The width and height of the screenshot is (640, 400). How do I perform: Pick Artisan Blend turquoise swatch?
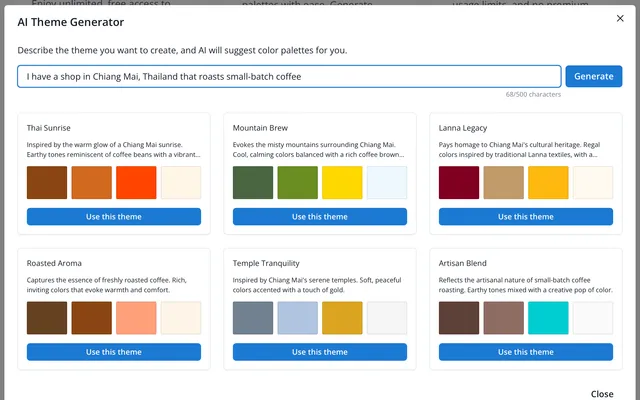548,318
